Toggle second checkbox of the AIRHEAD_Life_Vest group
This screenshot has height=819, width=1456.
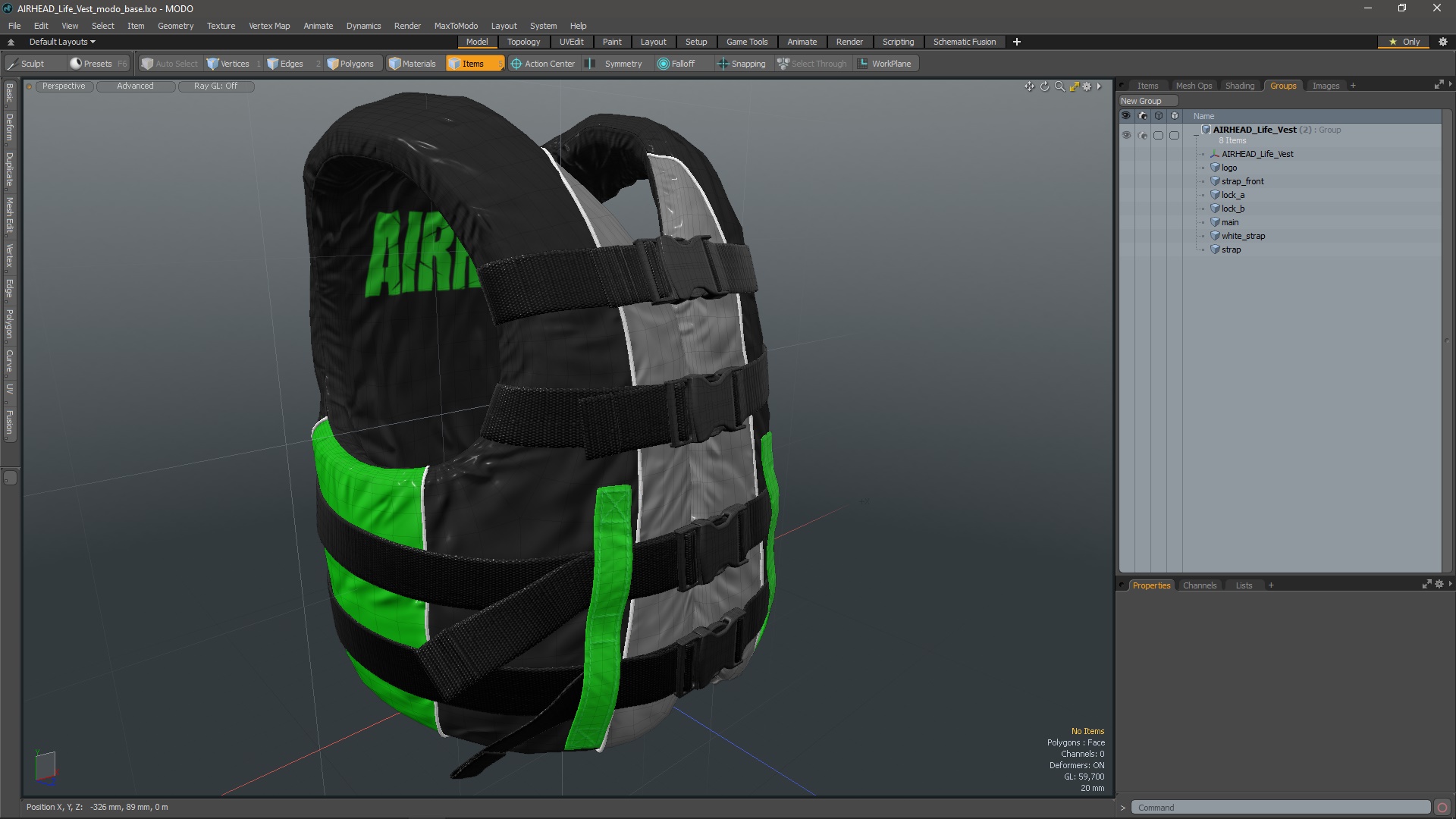[1174, 135]
